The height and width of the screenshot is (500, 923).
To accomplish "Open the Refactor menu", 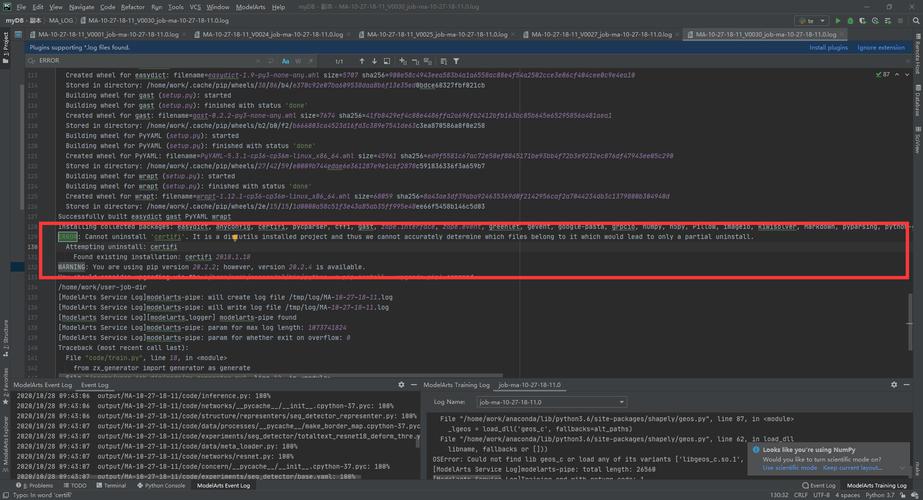I will (x=132, y=7).
